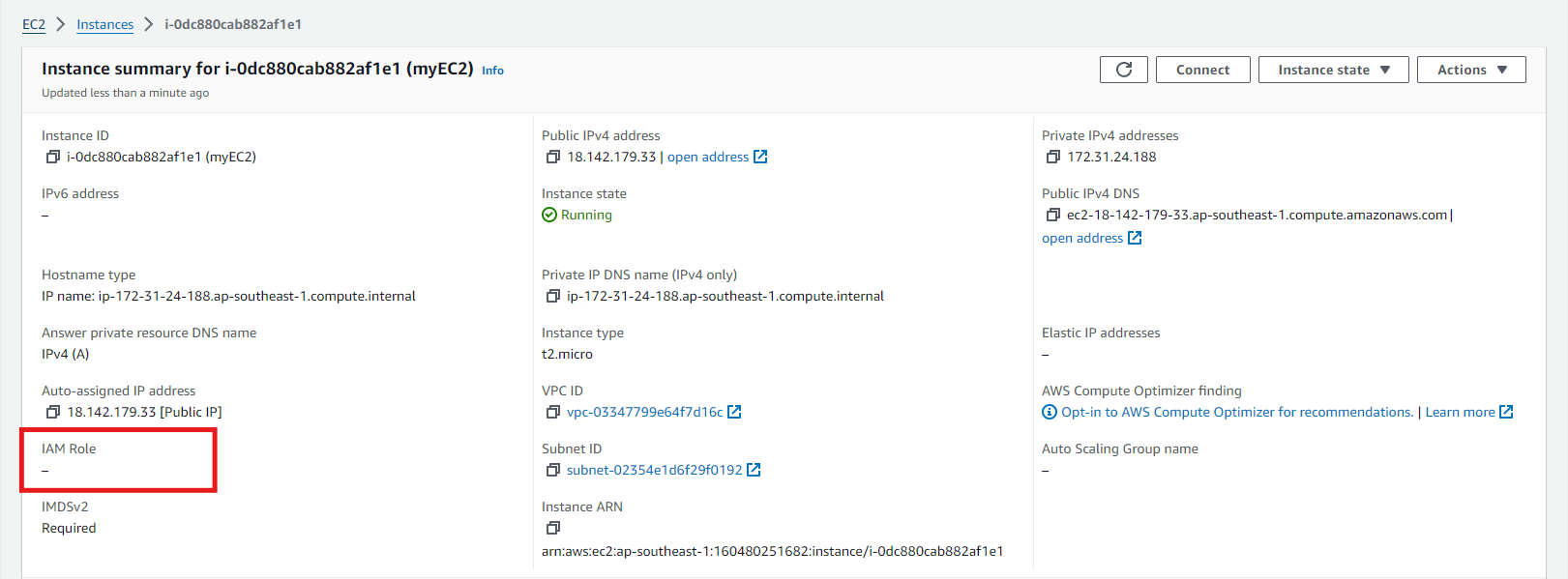The image size is (1568, 579).
Task: Copy the Private IPv4 address
Action: (x=1053, y=157)
